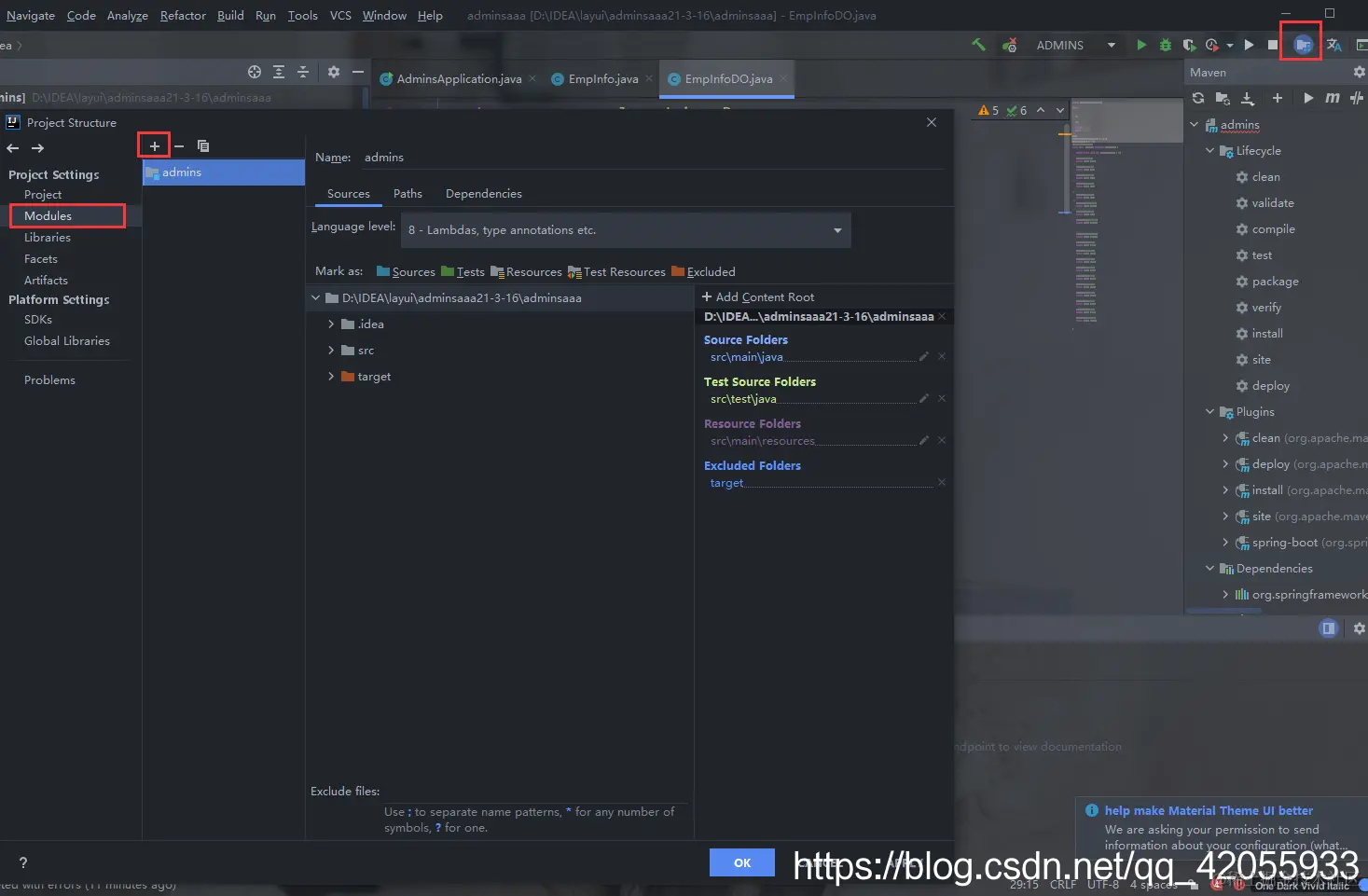This screenshot has height=896, width=1368.
Task: Open the AdminsApplication.java editor tab
Action: click(x=459, y=79)
